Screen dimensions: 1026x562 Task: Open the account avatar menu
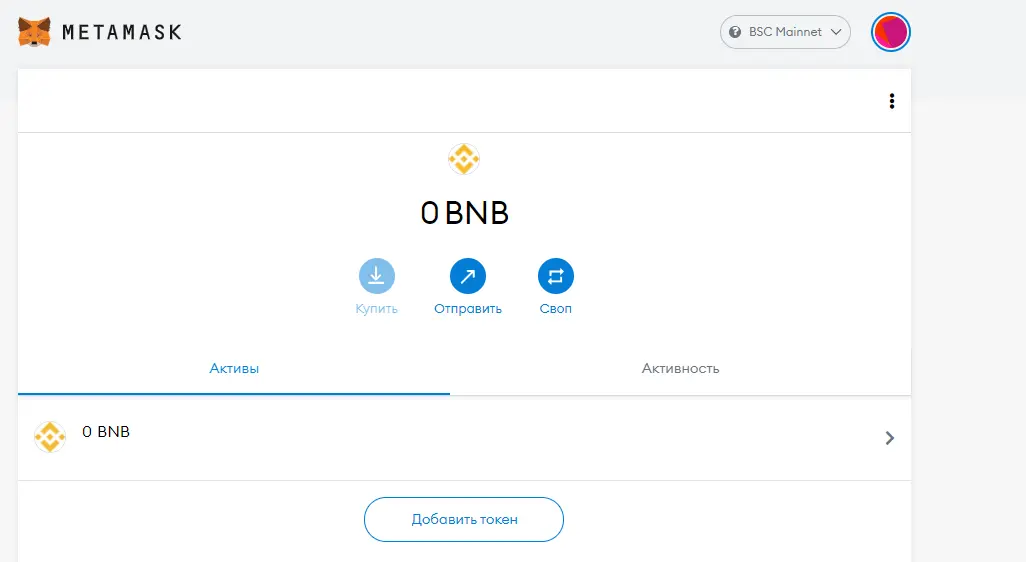click(891, 32)
